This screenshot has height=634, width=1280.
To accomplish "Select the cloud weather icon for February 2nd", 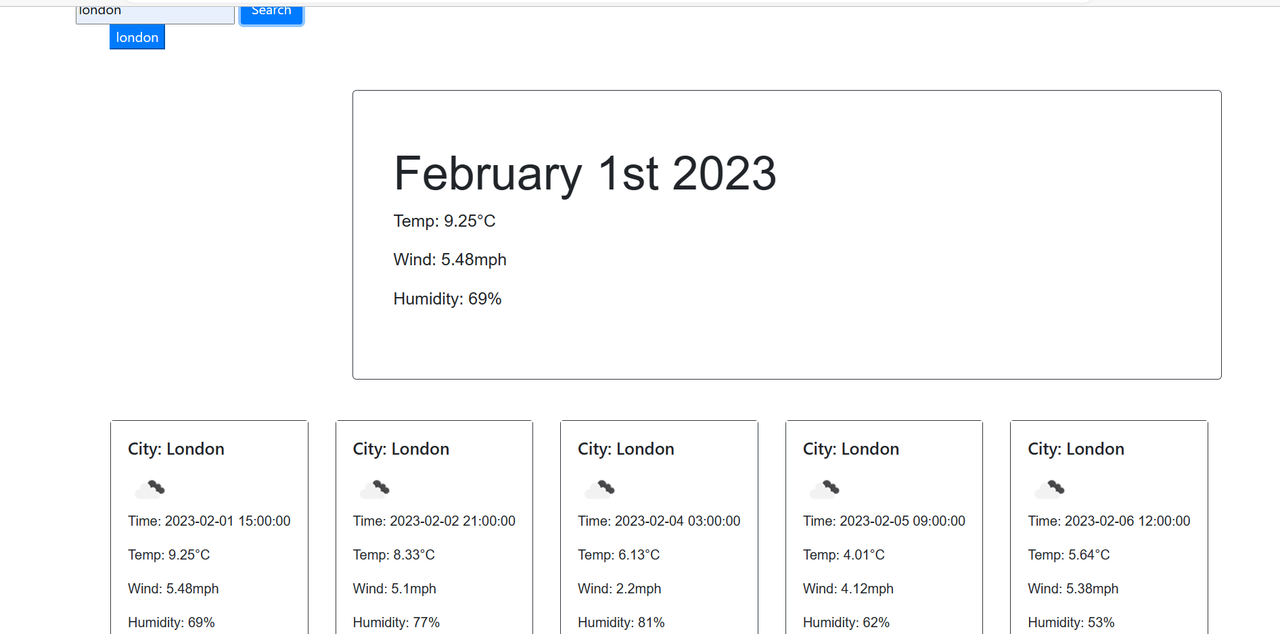I will click(376, 488).
